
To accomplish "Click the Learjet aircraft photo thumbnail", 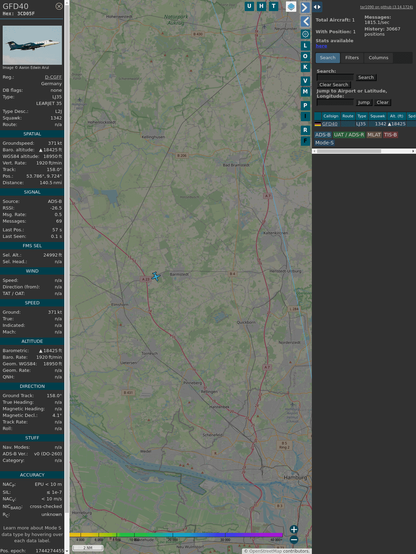I will tap(32, 45).
